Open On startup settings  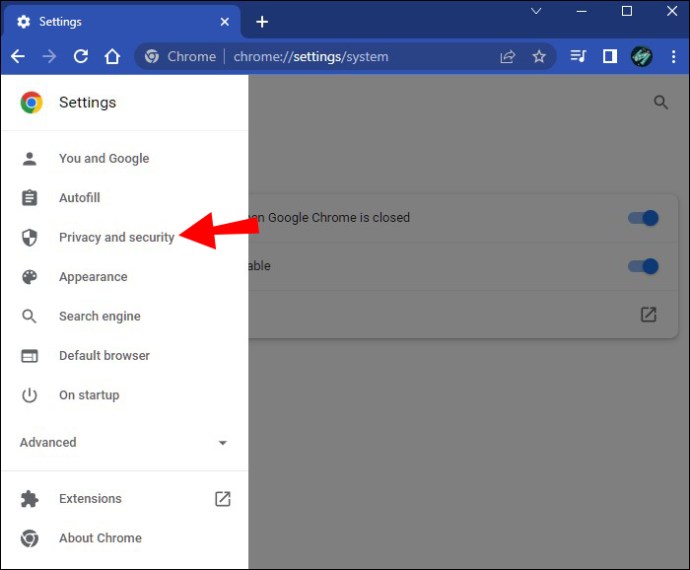(89, 395)
